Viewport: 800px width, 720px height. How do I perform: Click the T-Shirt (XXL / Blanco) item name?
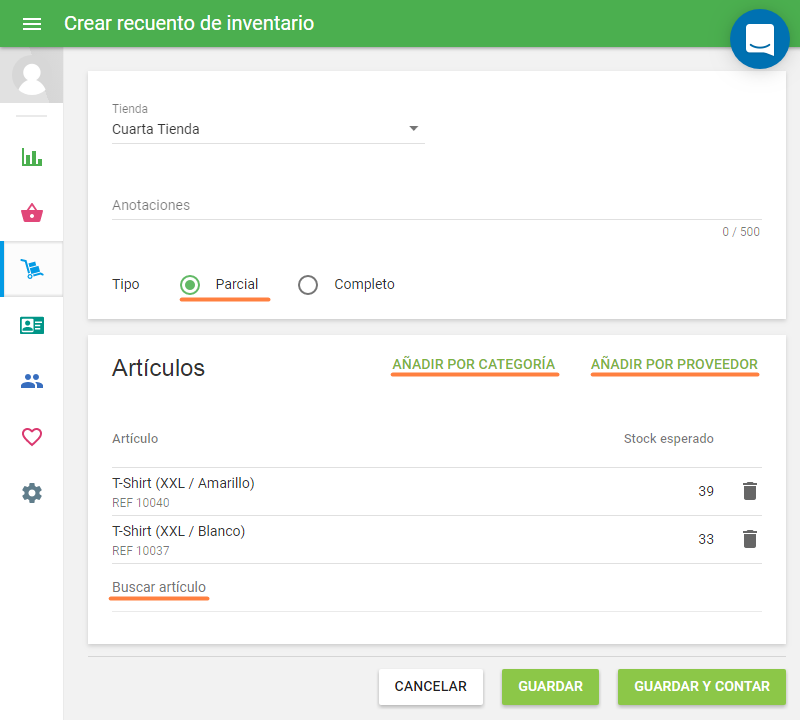click(x=179, y=531)
